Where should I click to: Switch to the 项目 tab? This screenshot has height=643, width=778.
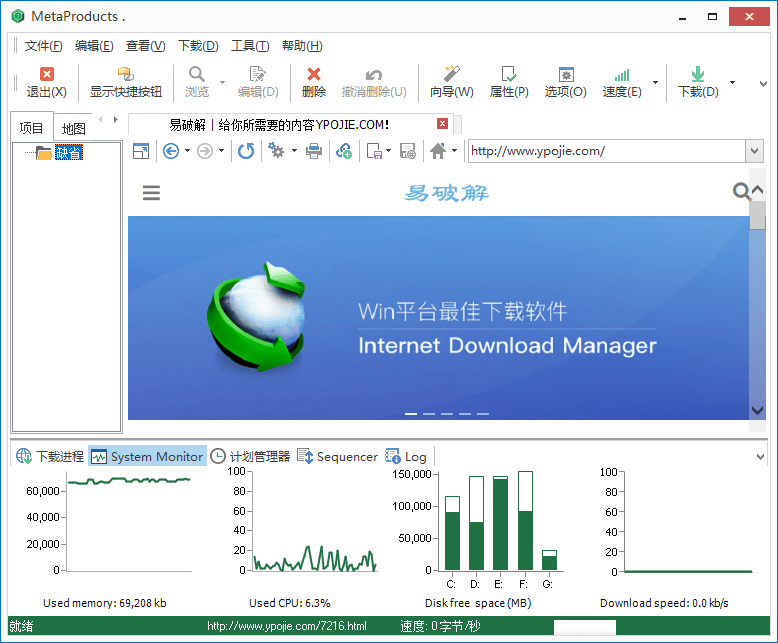pos(31,128)
